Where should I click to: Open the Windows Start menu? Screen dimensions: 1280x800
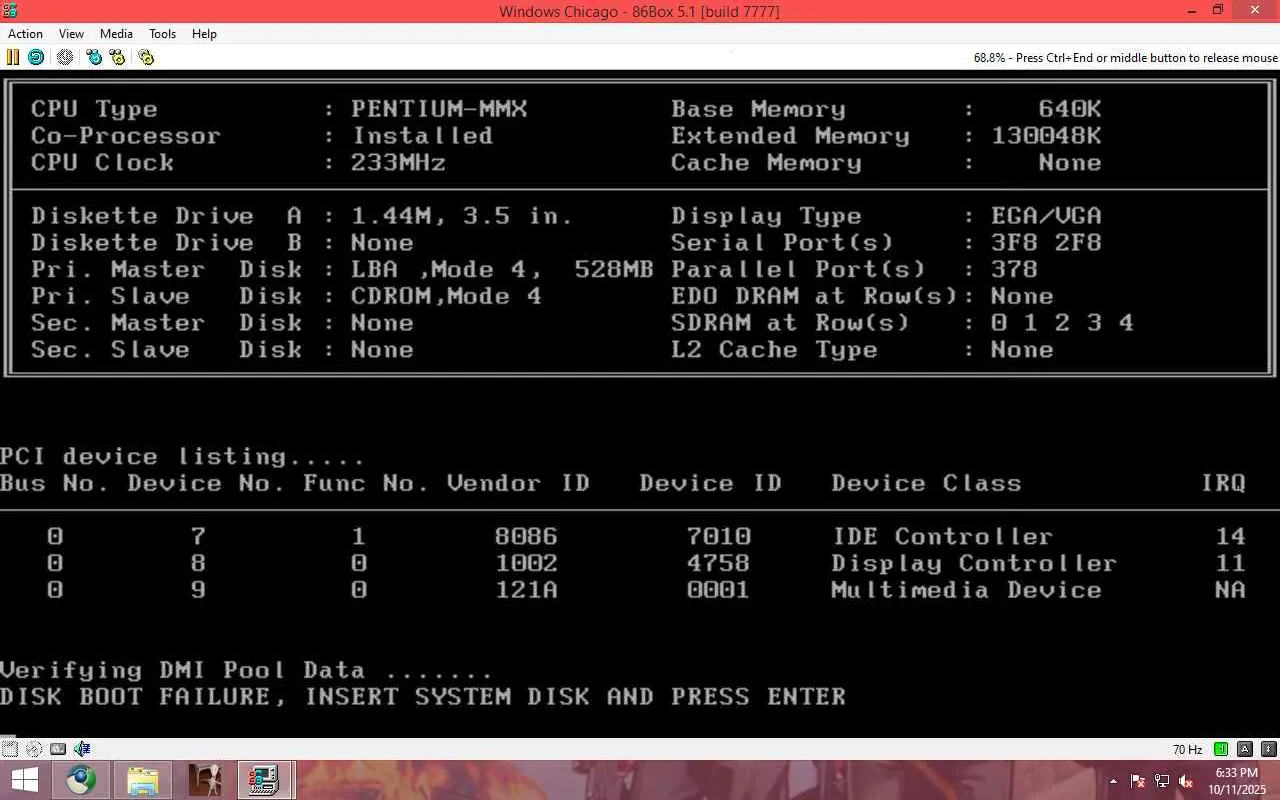(x=24, y=780)
